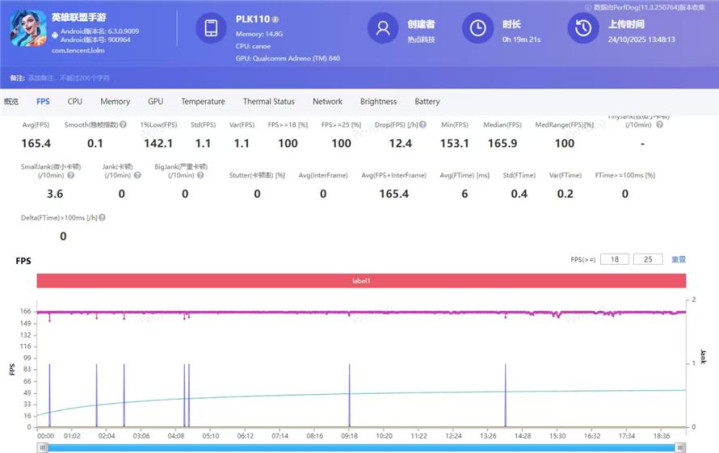Click help icon beside Smooth metric

[122, 125]
